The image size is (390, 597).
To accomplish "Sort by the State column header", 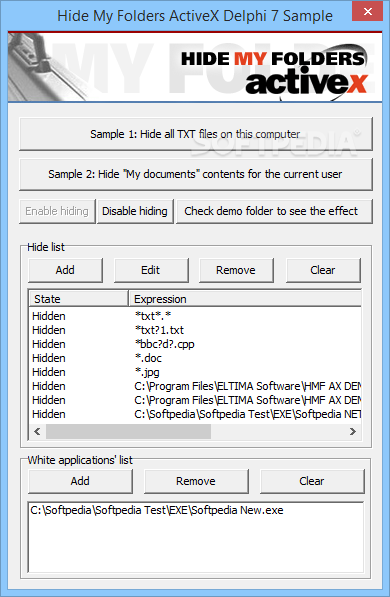I will 79,299.
